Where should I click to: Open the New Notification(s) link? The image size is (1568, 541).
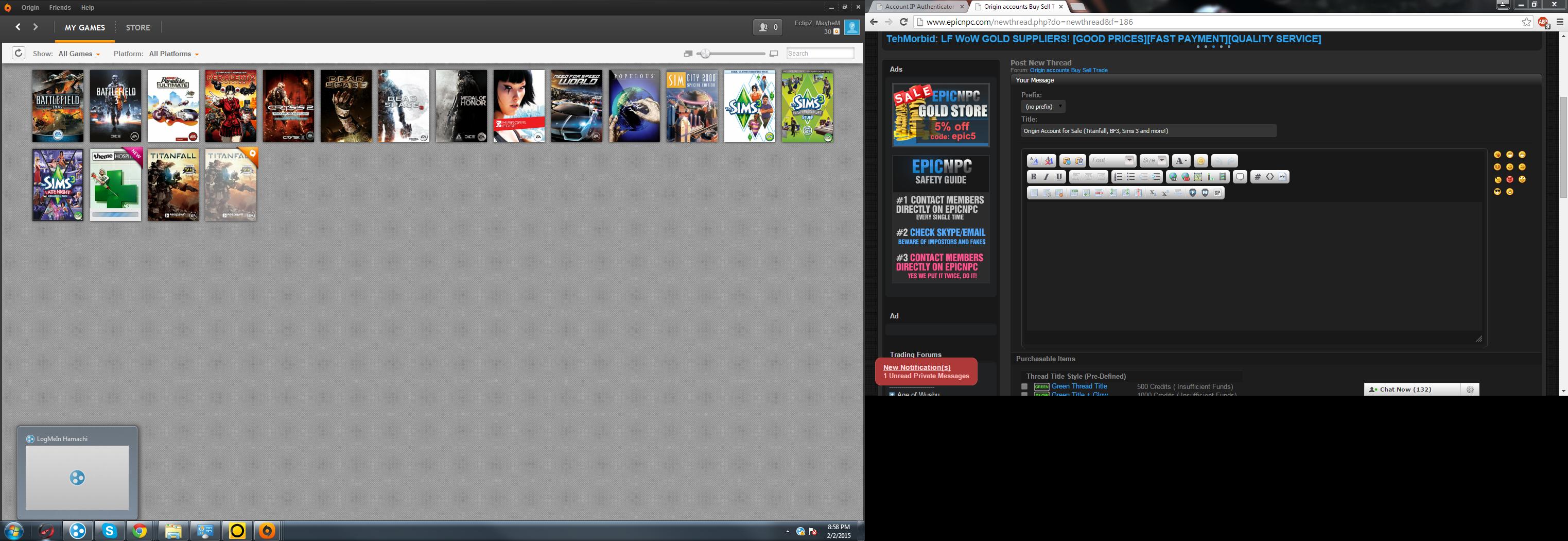pos(917,367)
